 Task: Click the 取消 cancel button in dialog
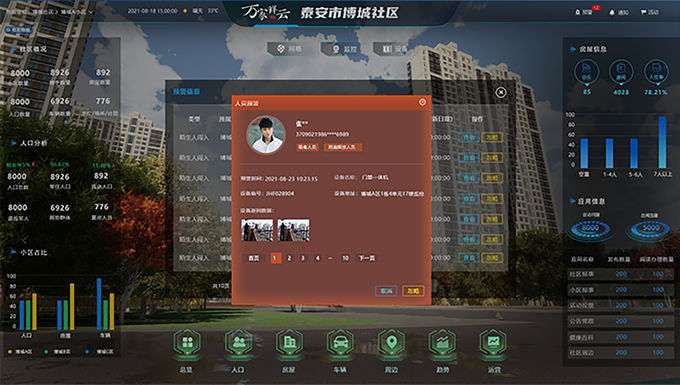click(386, 291)
